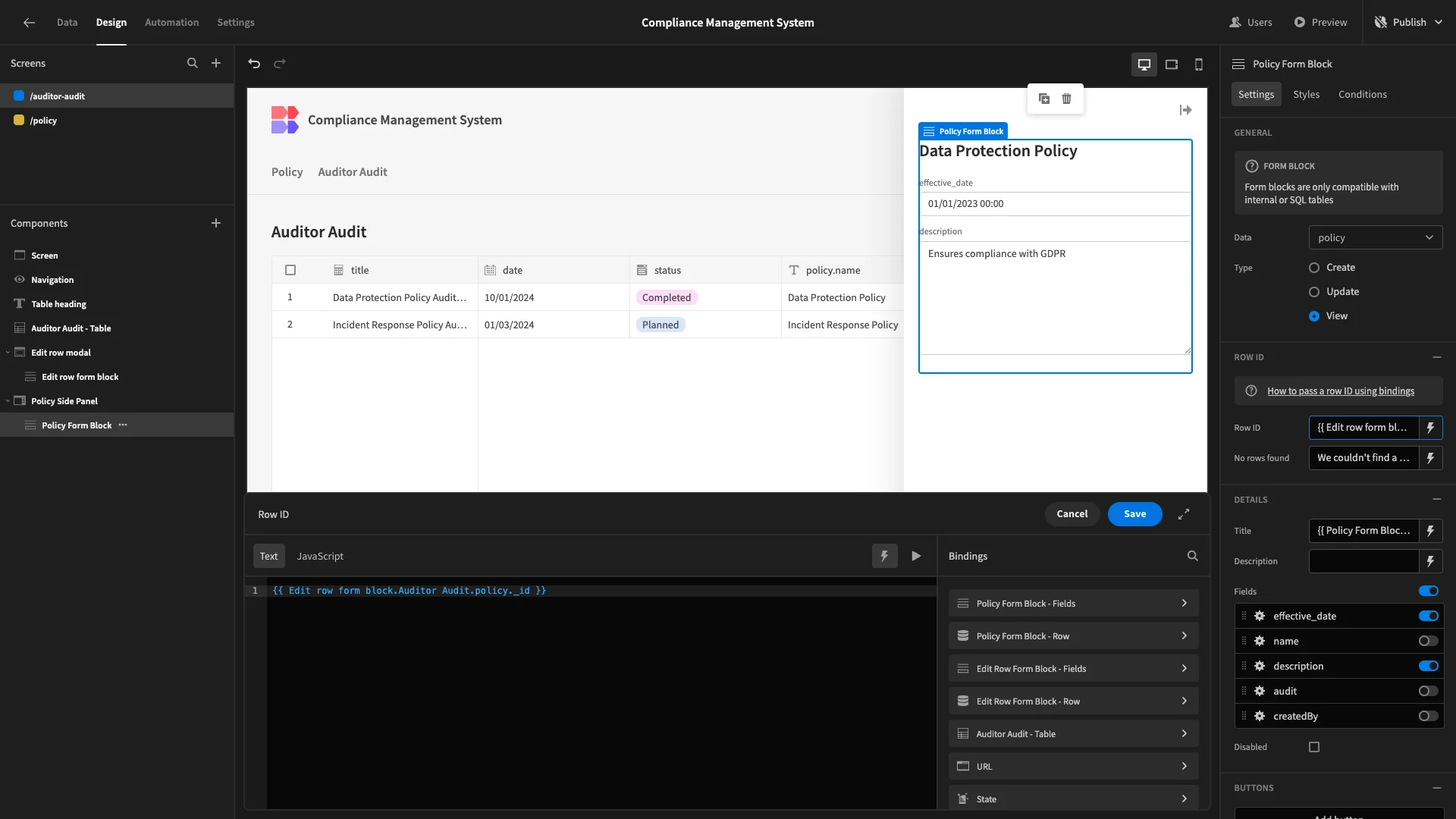This screenshot has width=1456, height=819.
Task: Add a new component with plus icon
Action: tap(216, 223)
